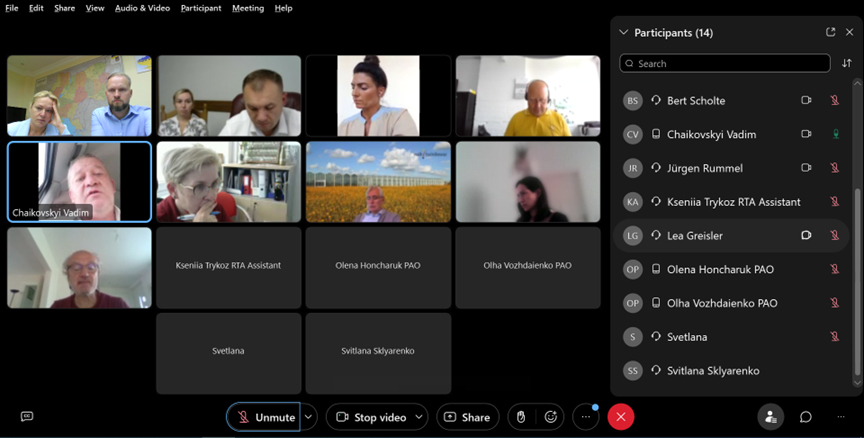Open the chat panel icon
Viewport: 864px width, 438px height.
click(806, 417)
